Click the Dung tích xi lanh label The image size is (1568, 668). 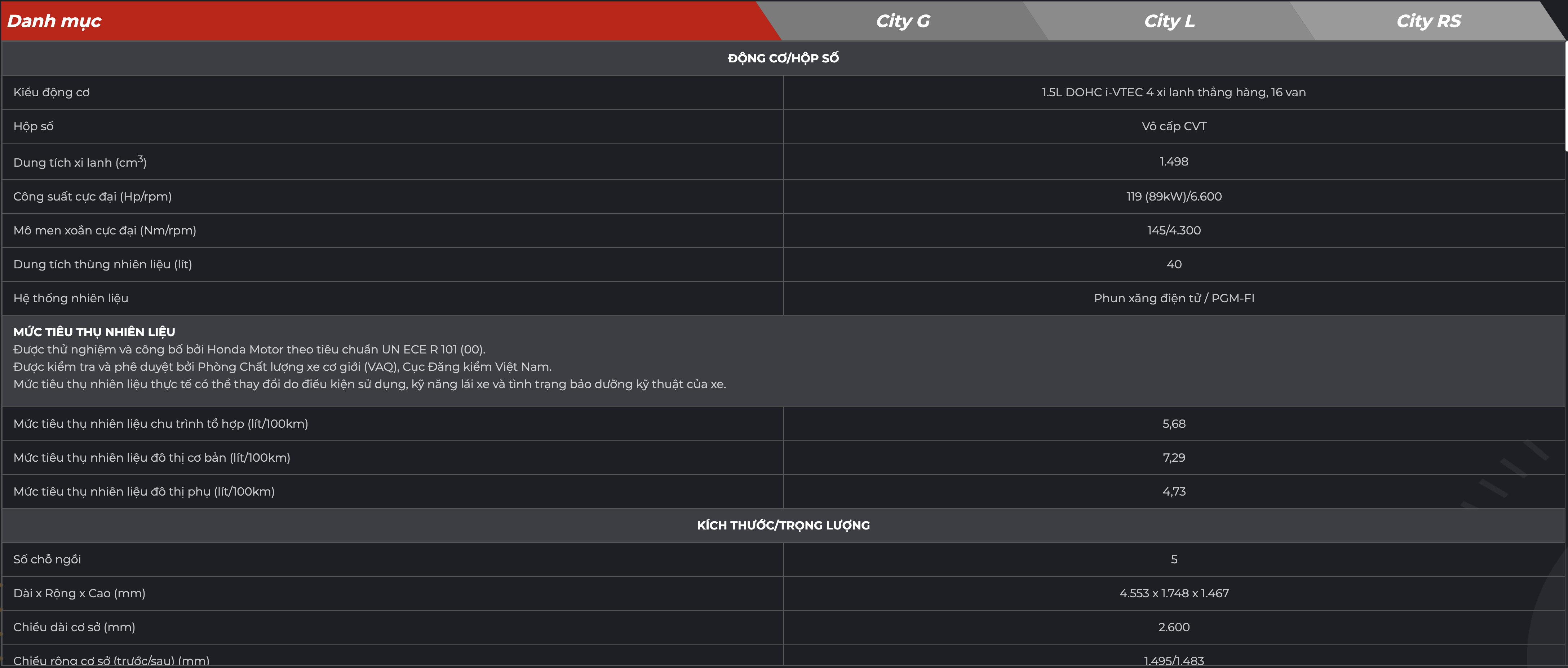[80, 163]
